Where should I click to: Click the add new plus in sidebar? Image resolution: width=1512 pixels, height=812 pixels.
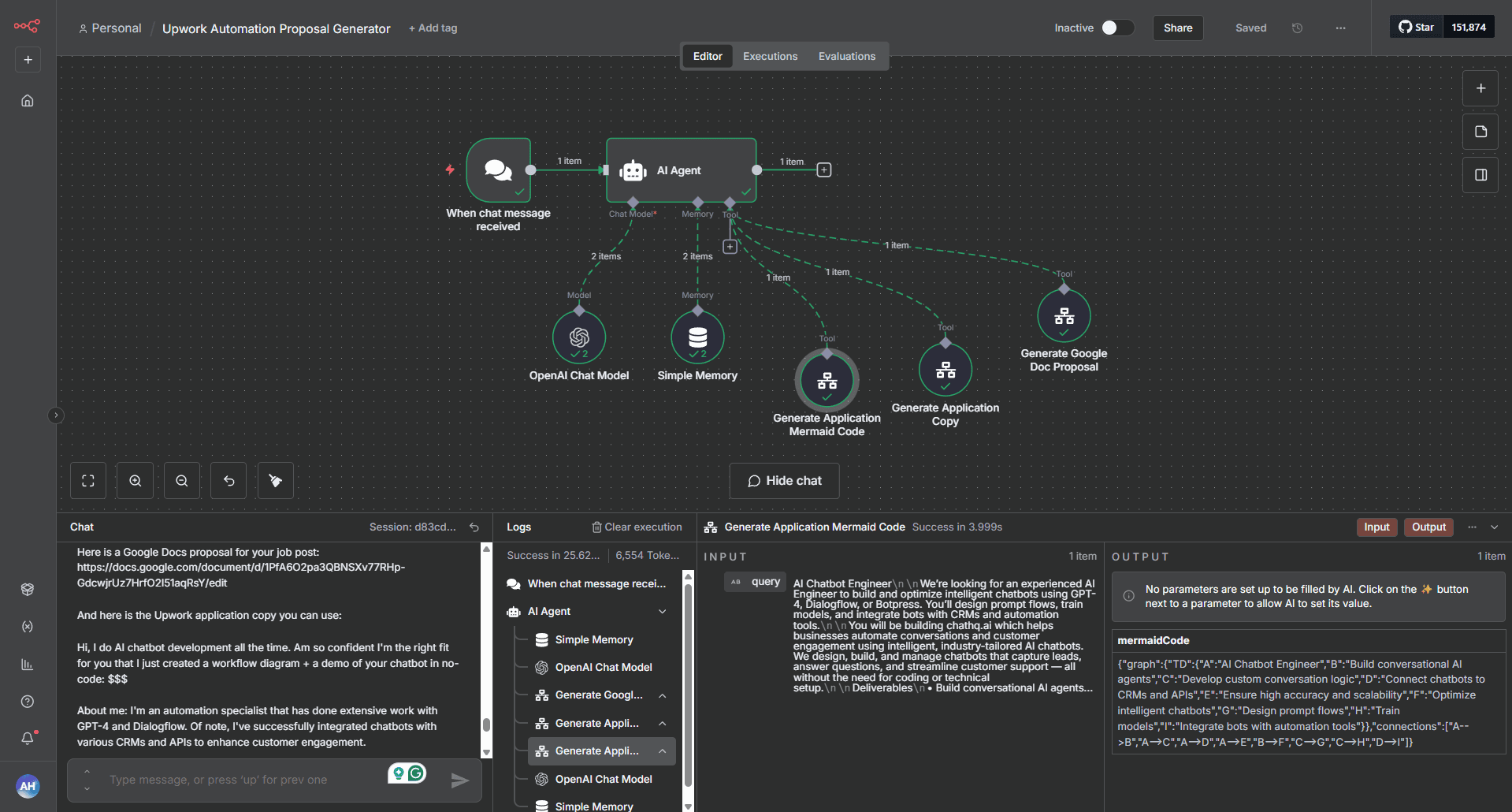point(28,60)
